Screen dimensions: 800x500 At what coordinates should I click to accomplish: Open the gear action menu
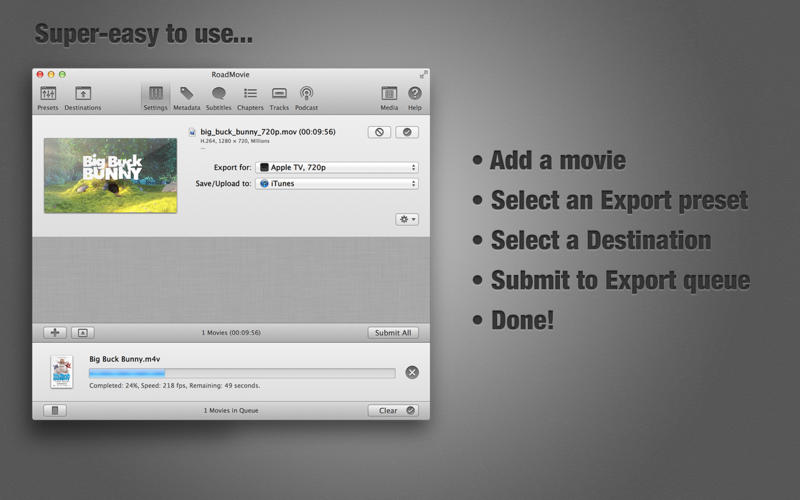407,219
